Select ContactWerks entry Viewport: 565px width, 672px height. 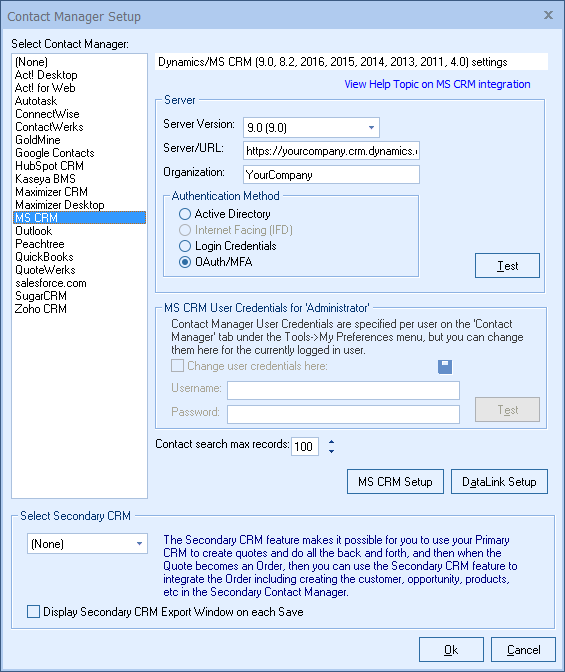pos(79,127)
